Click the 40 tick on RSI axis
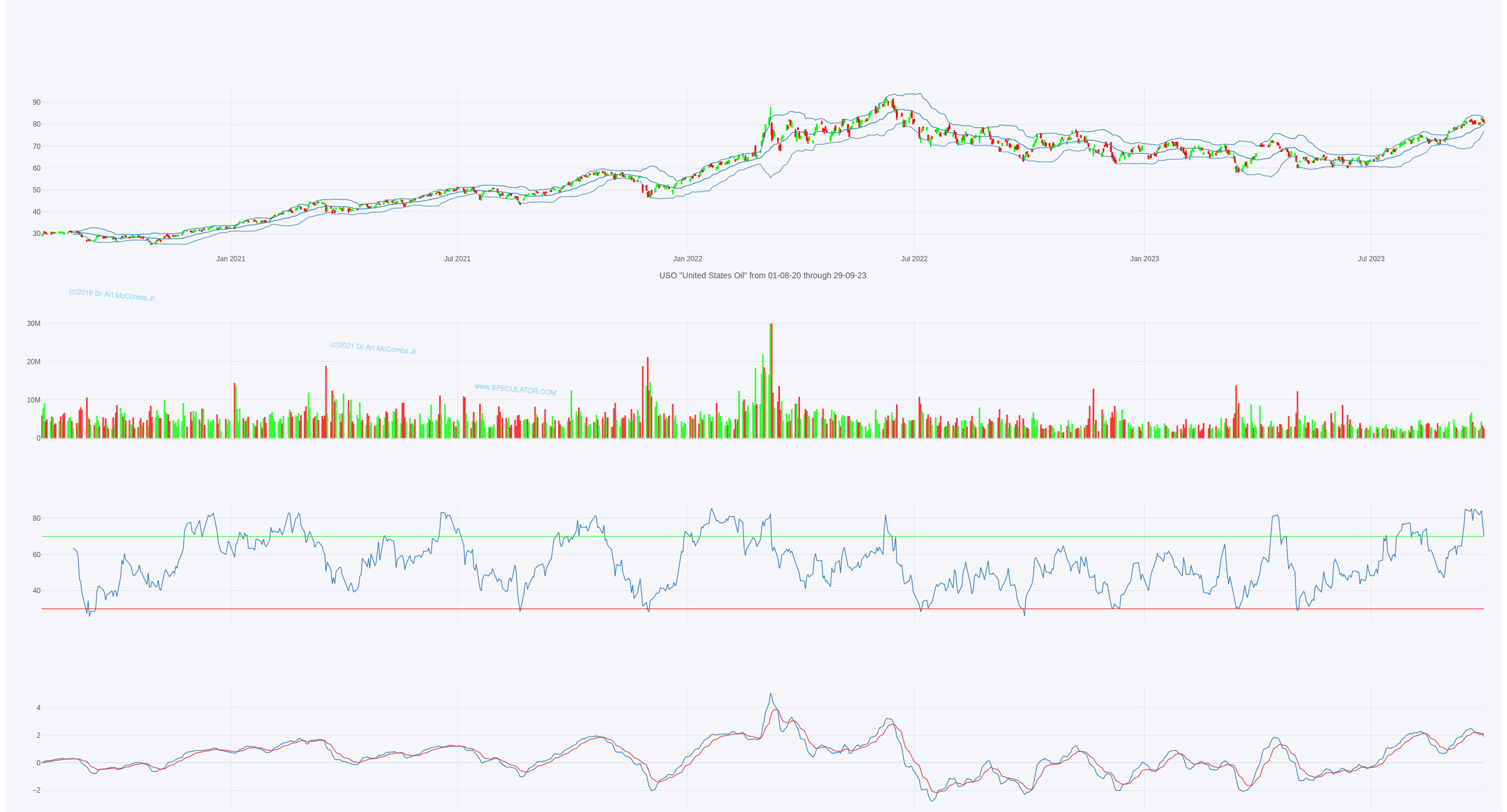The image size is (1507, 812). coord(36,591)
